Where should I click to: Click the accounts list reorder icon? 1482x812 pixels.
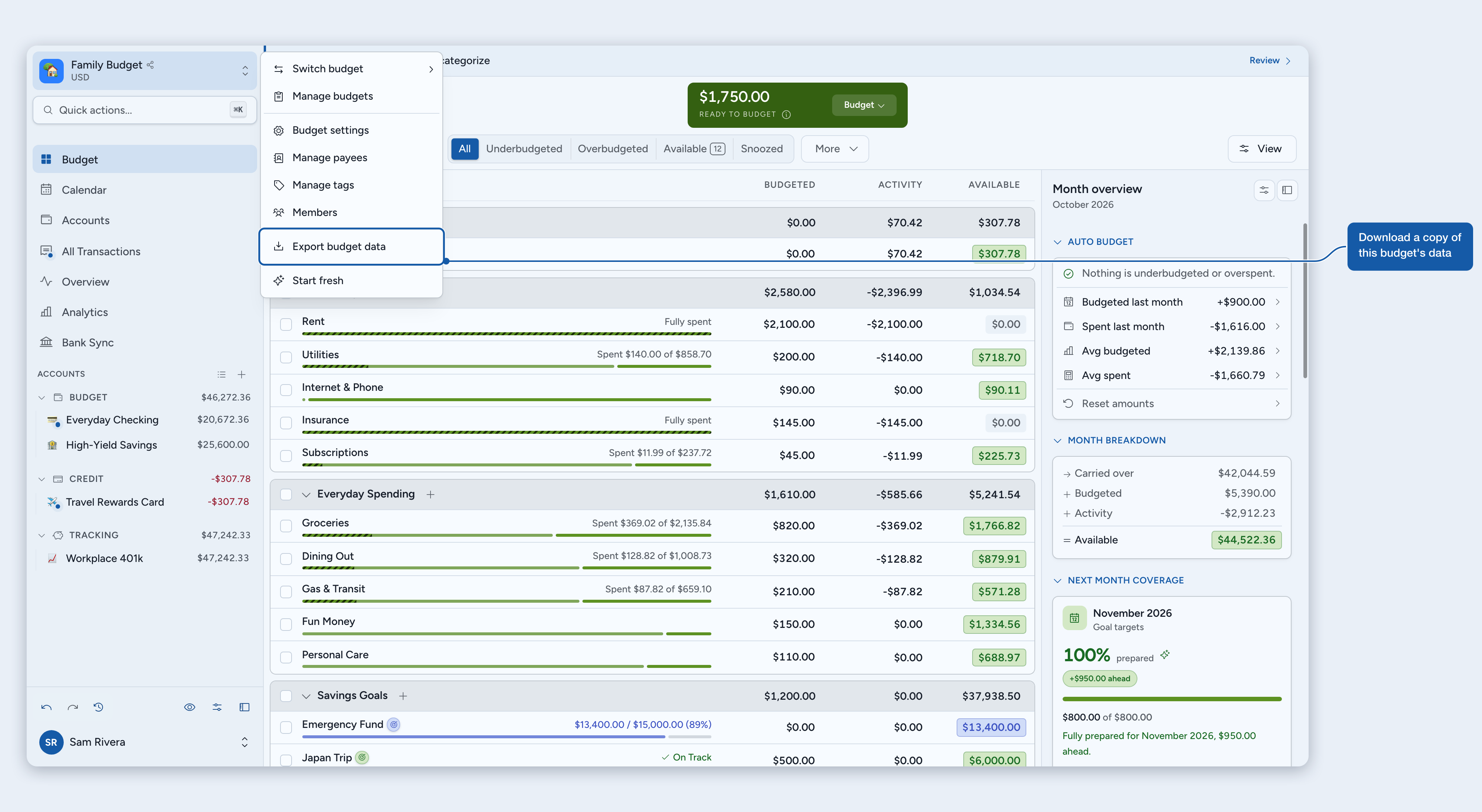pos(222,375)
